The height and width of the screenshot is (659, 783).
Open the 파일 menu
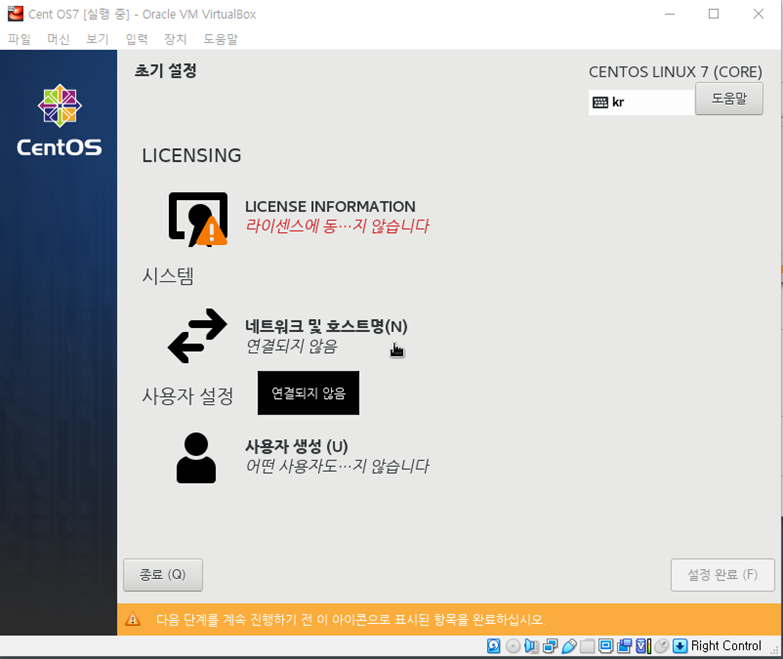tap(19, 38)
